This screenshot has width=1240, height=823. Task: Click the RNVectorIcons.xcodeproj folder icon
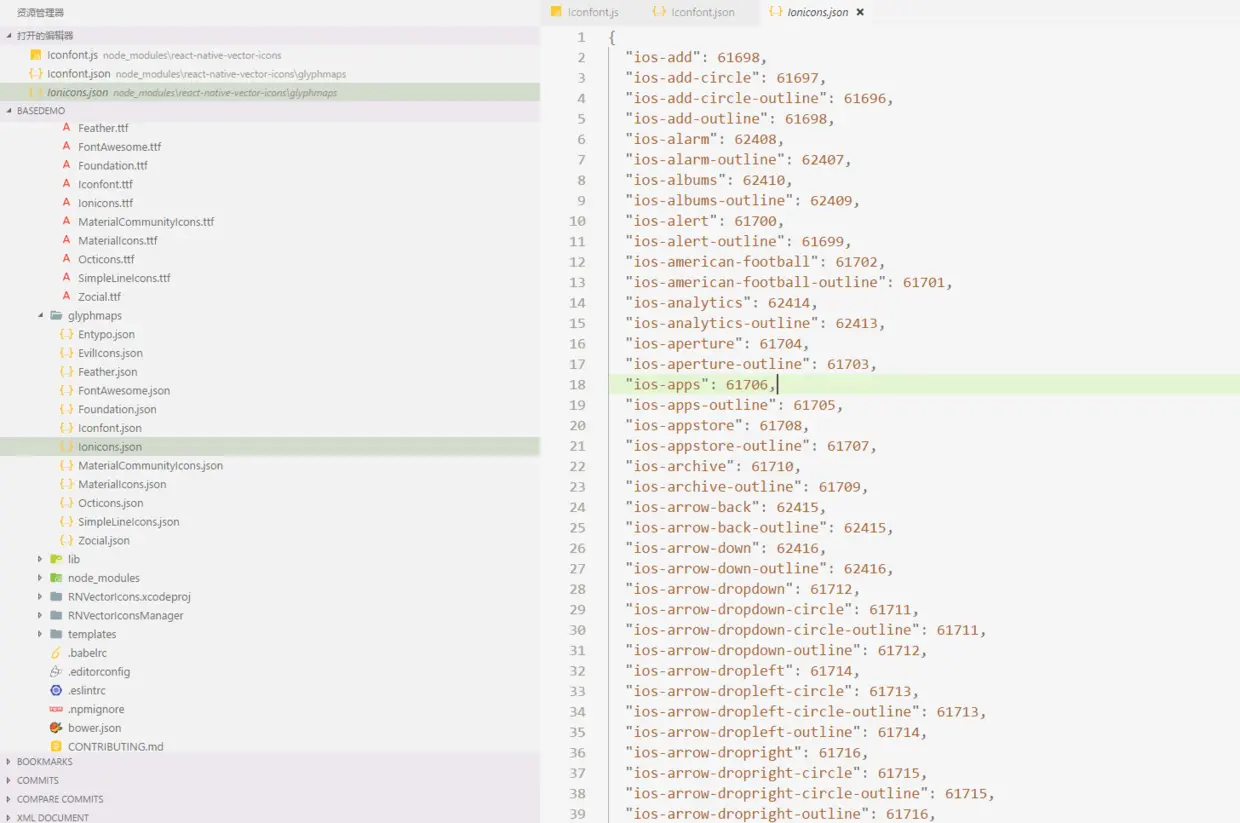56,597
